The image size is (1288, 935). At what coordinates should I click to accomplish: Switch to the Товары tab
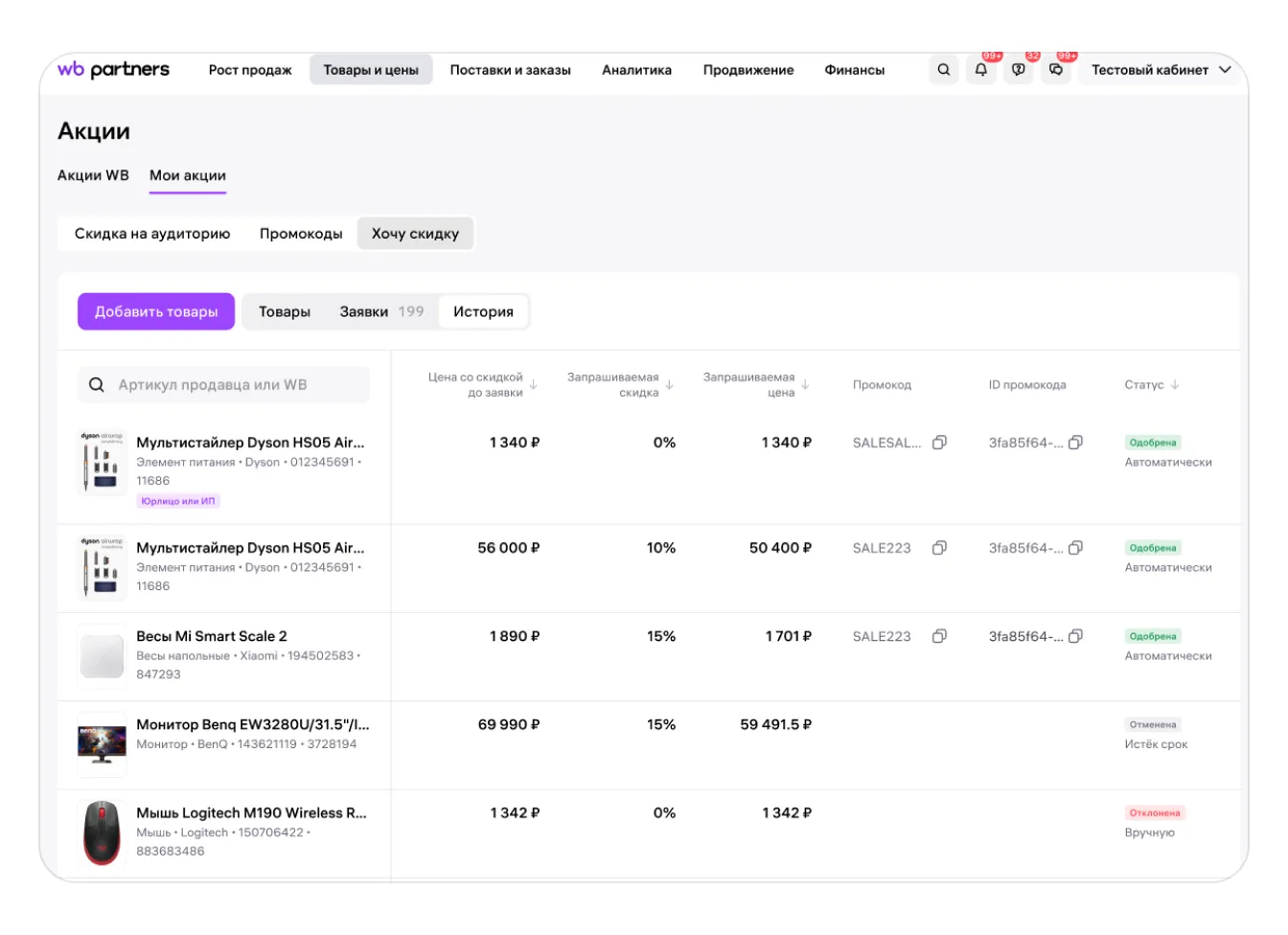coord(285,312)
